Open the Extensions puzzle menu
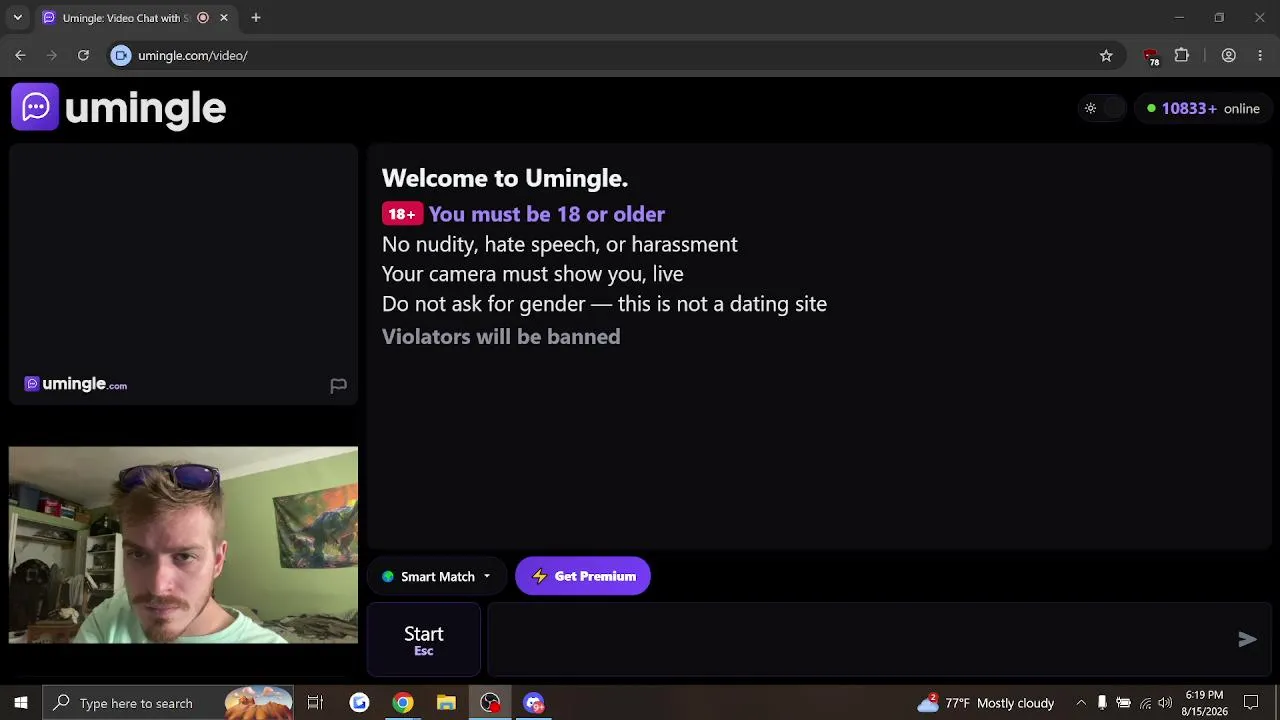Screen dimensions: 1280x720 1182,56
